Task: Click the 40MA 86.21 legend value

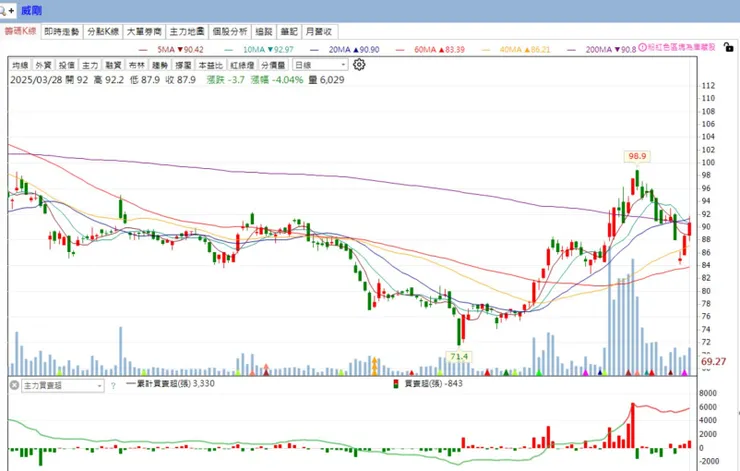Action: pos(525,50)
